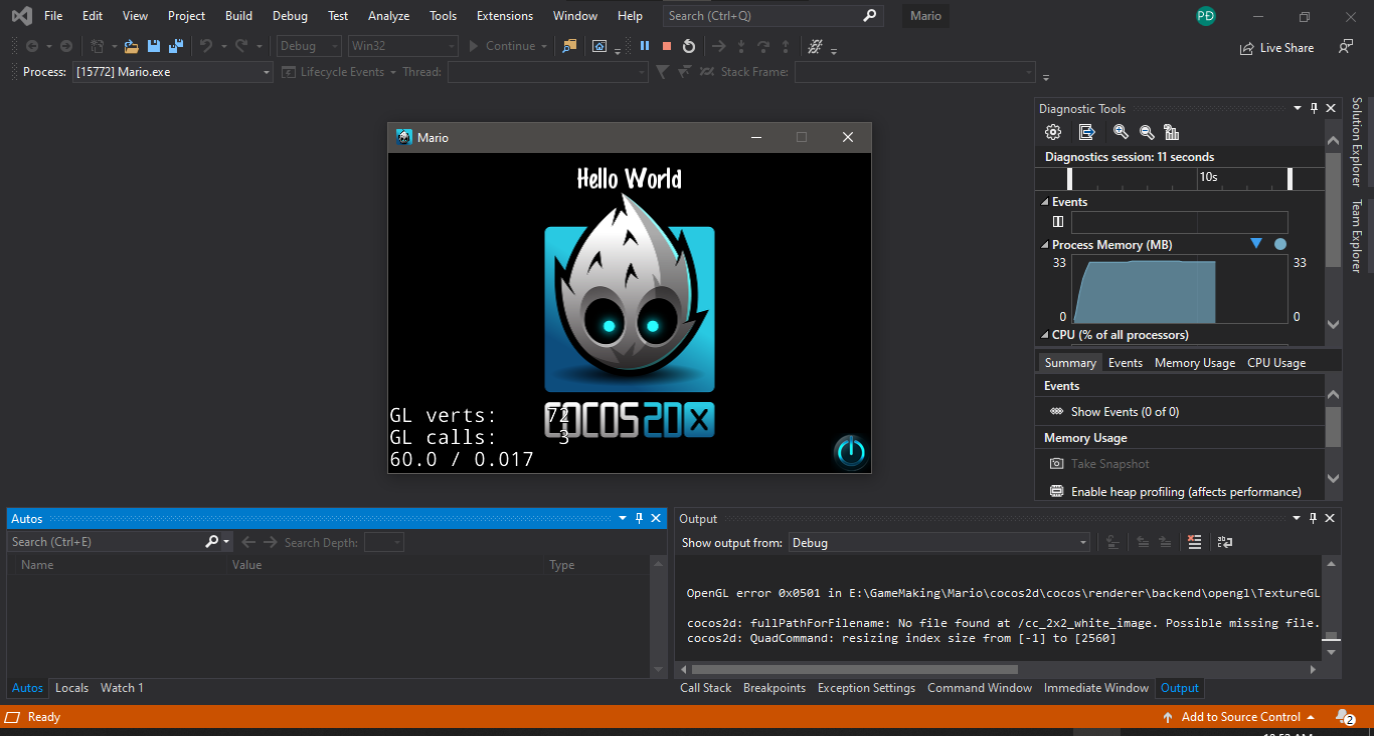Pause debugging with the Break All button
The width and height of the screenshot is (1374, 736).
pos(644,46)
